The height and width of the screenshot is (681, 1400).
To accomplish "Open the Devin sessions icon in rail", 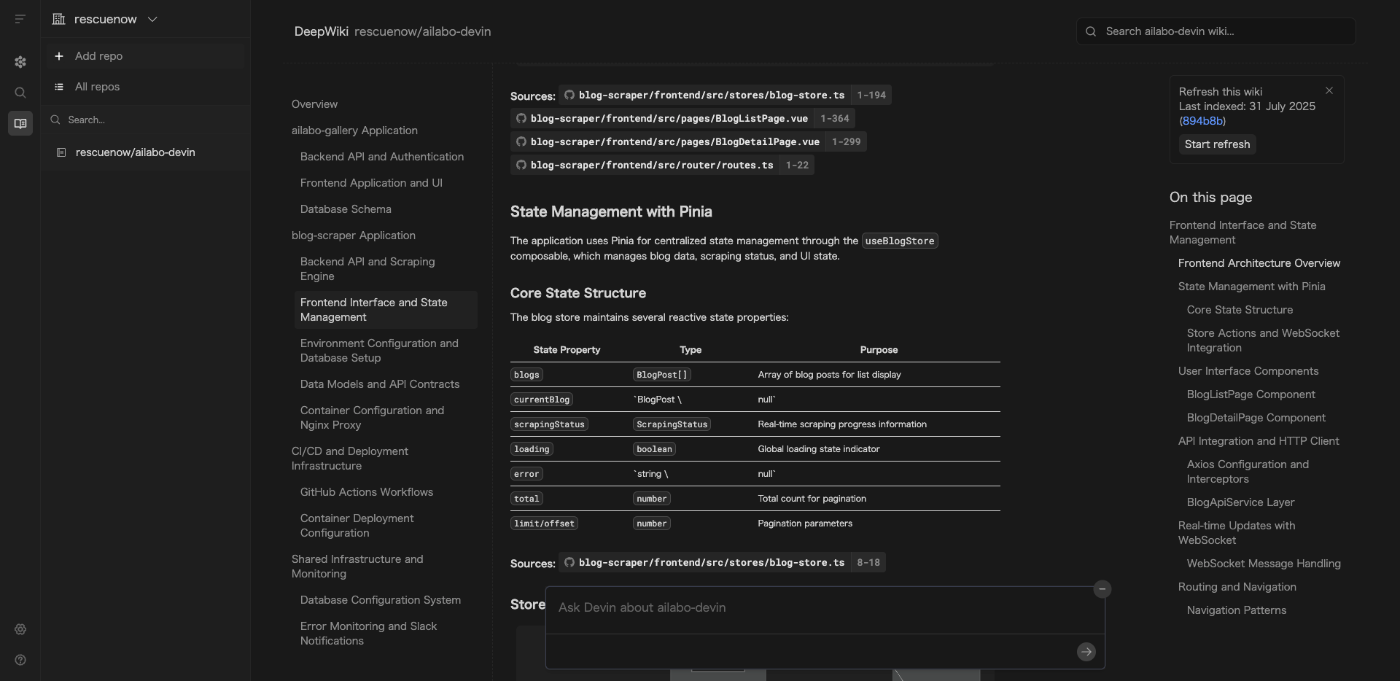I will click(20, 62).
